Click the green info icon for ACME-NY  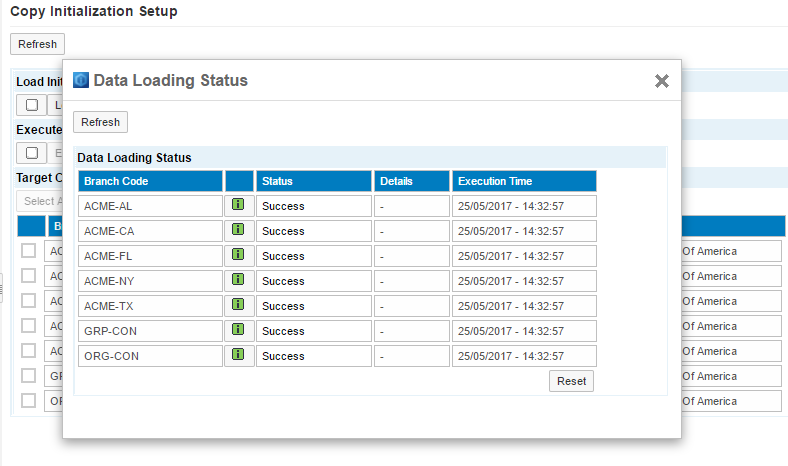click(238, 280)
